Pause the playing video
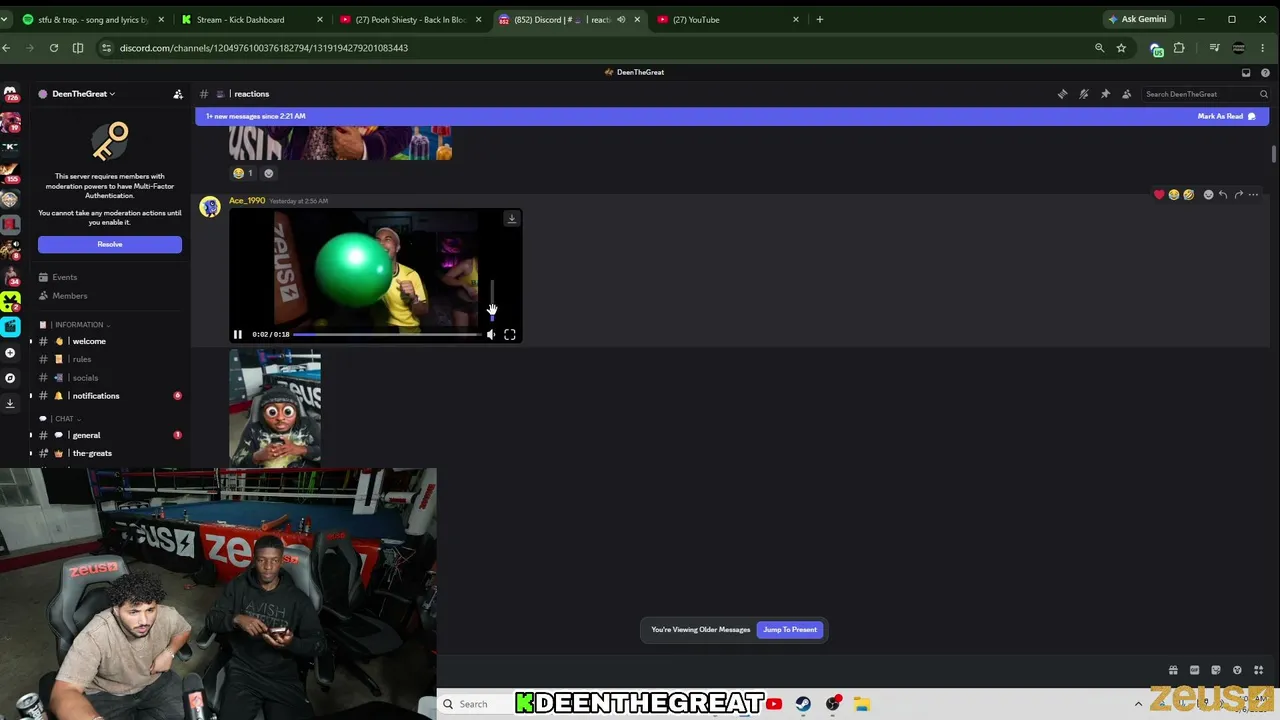 tap(238, 335)
